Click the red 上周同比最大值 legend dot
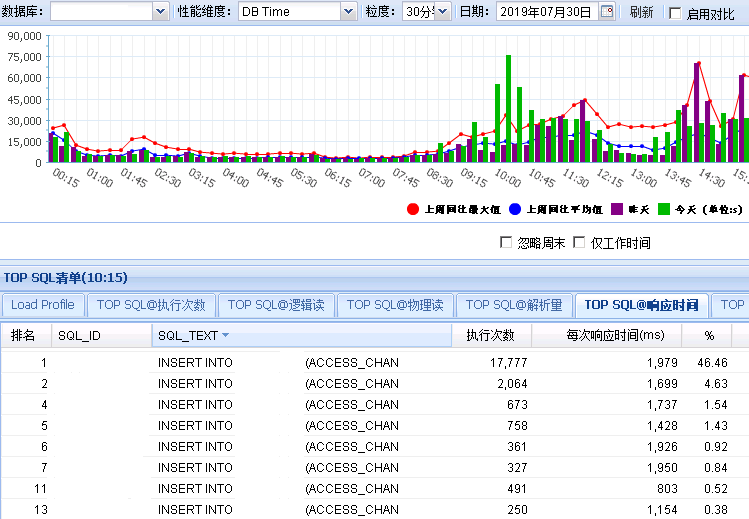Screen dimensions: 749x519 (x=412, y=209)
